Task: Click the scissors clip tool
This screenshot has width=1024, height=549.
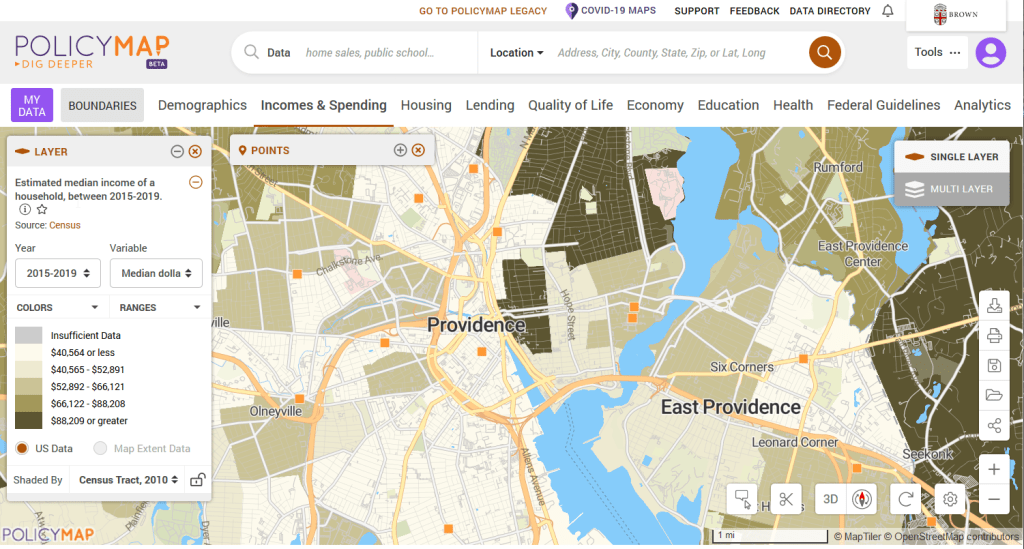Action: point(786,499)
